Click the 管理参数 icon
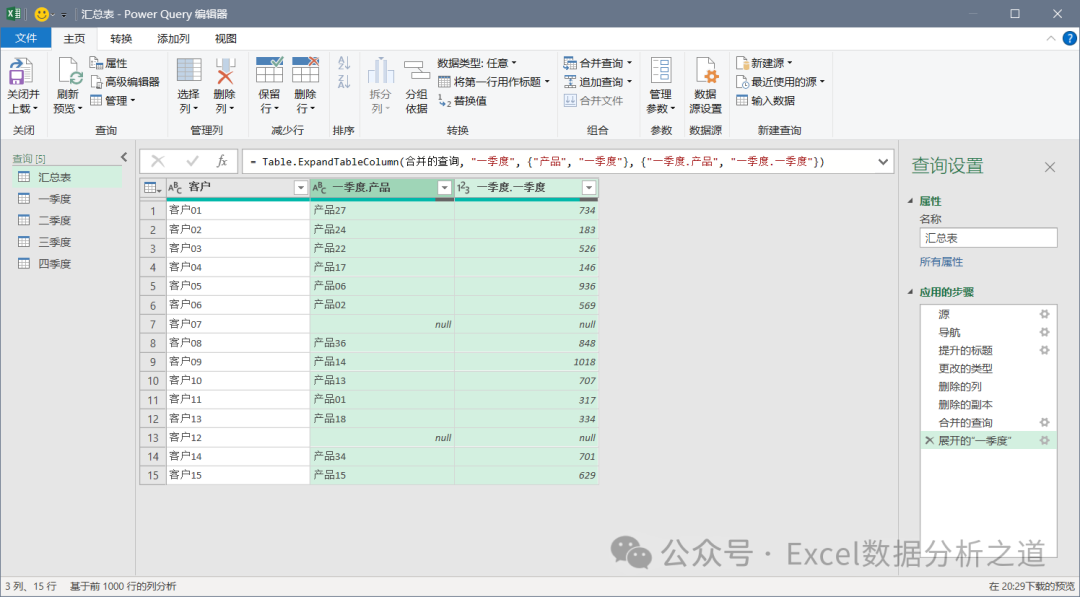The height and width of the screenshot is (597, 1080). pos(661,71)
